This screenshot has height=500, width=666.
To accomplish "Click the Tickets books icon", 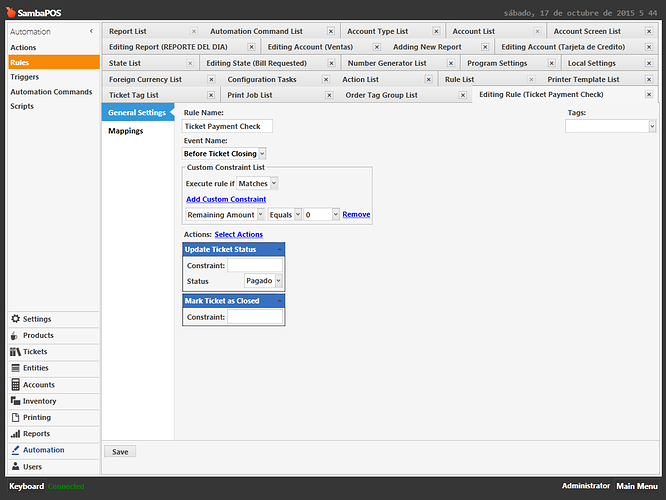I will (x=15, y=352).
